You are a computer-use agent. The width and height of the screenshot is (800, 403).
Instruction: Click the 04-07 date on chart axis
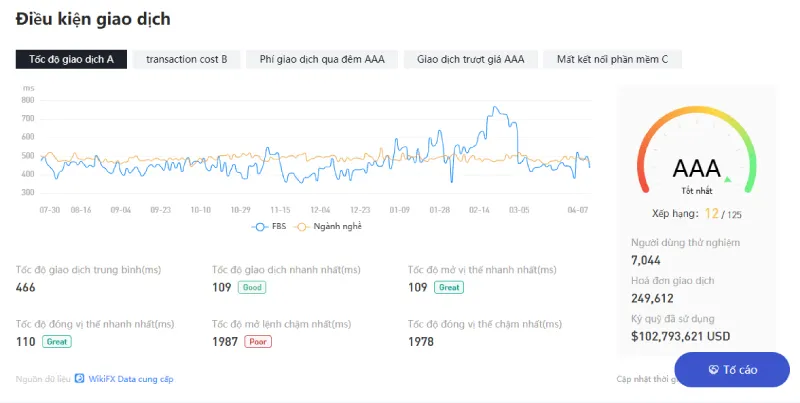click(x=578, y=210)
